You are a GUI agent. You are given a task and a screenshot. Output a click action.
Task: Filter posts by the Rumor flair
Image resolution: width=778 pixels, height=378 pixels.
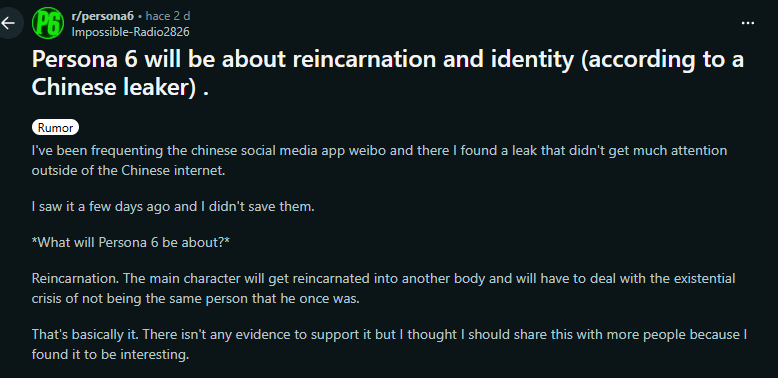(56, 127)
